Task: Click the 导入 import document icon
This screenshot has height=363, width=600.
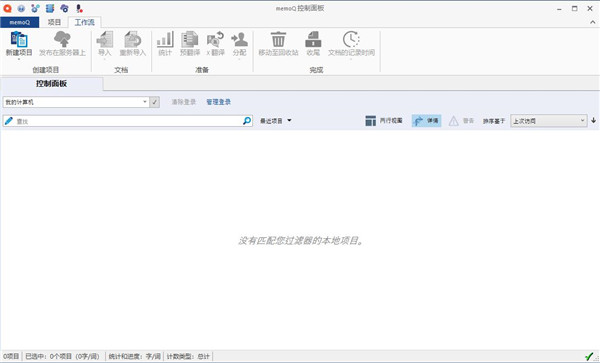Action: point(105,39)
